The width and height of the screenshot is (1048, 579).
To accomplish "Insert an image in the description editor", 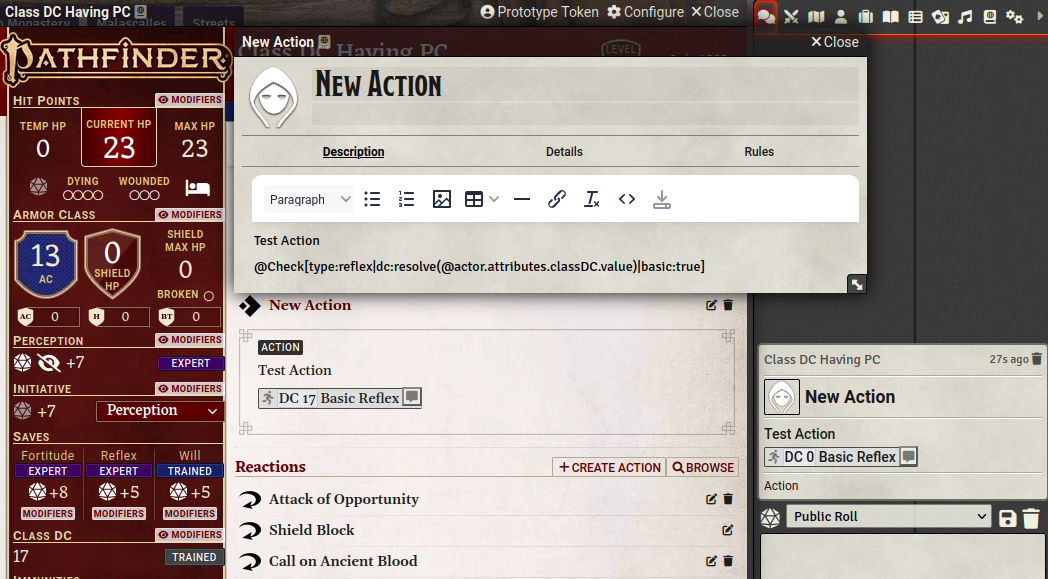I will [442, 199].
